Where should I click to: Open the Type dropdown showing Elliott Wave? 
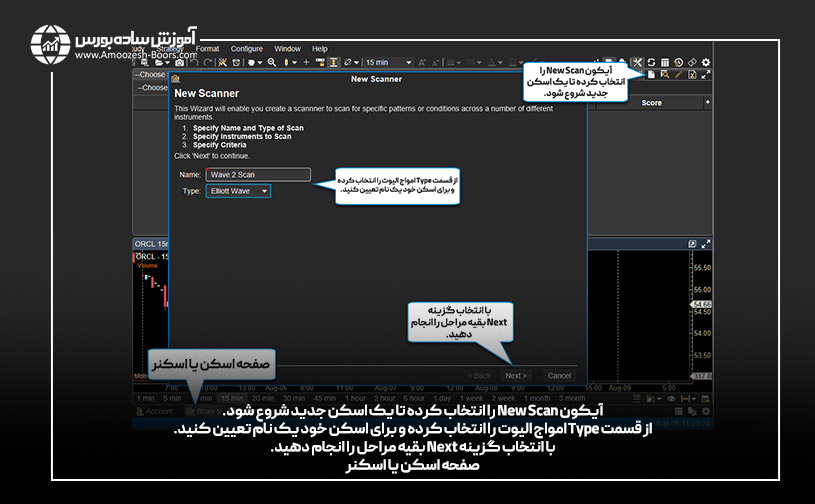tap(238, 191)
